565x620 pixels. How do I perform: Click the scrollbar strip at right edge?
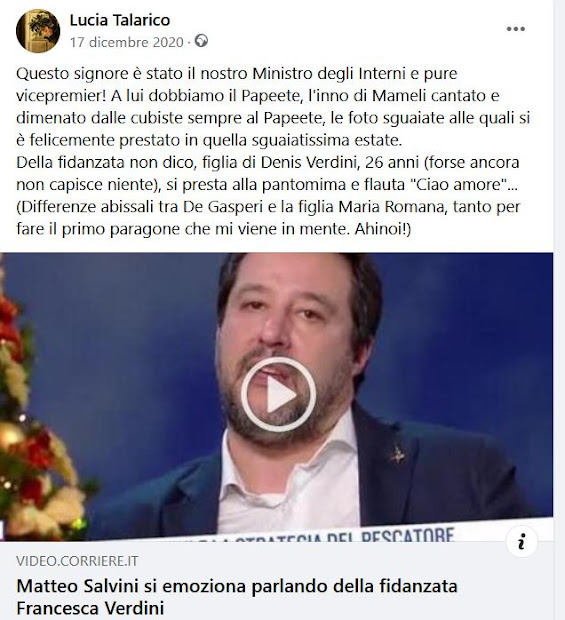(x=559, y=310)
